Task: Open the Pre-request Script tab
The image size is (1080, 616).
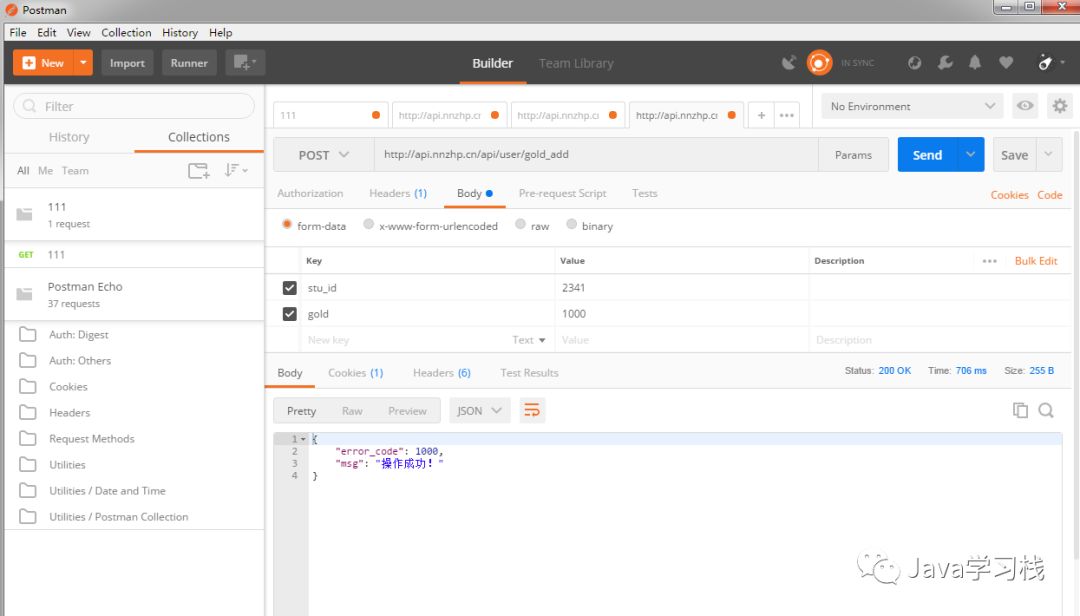Action: (562, 194)
